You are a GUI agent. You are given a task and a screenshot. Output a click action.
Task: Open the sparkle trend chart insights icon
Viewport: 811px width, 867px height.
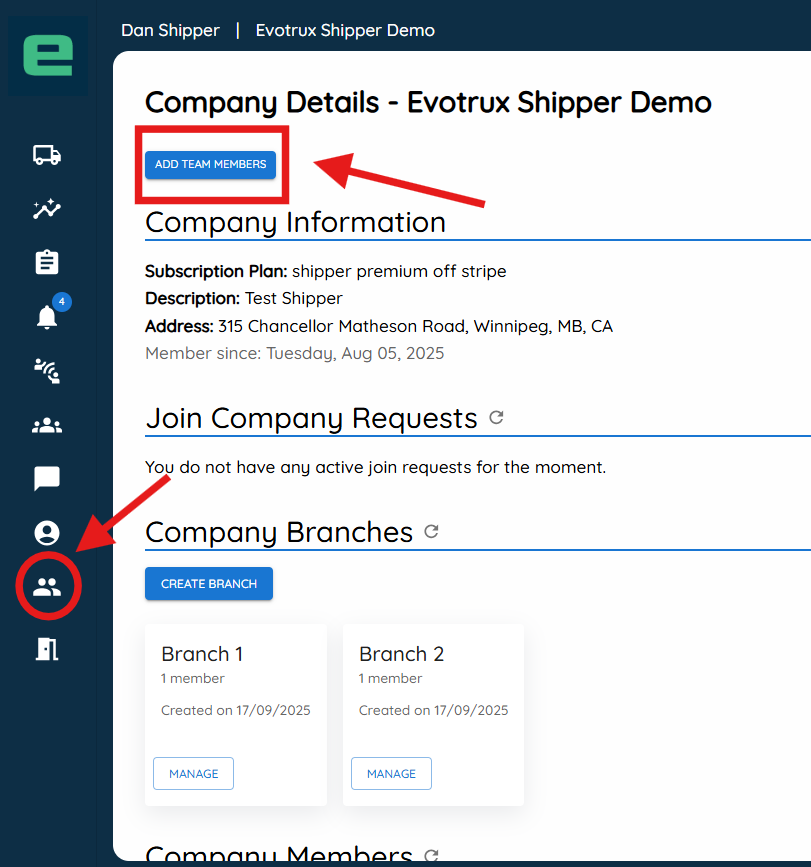click(47, 209)
